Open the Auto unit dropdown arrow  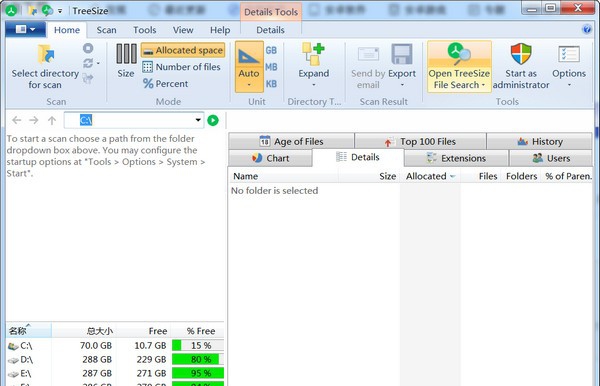click(249, 85)
